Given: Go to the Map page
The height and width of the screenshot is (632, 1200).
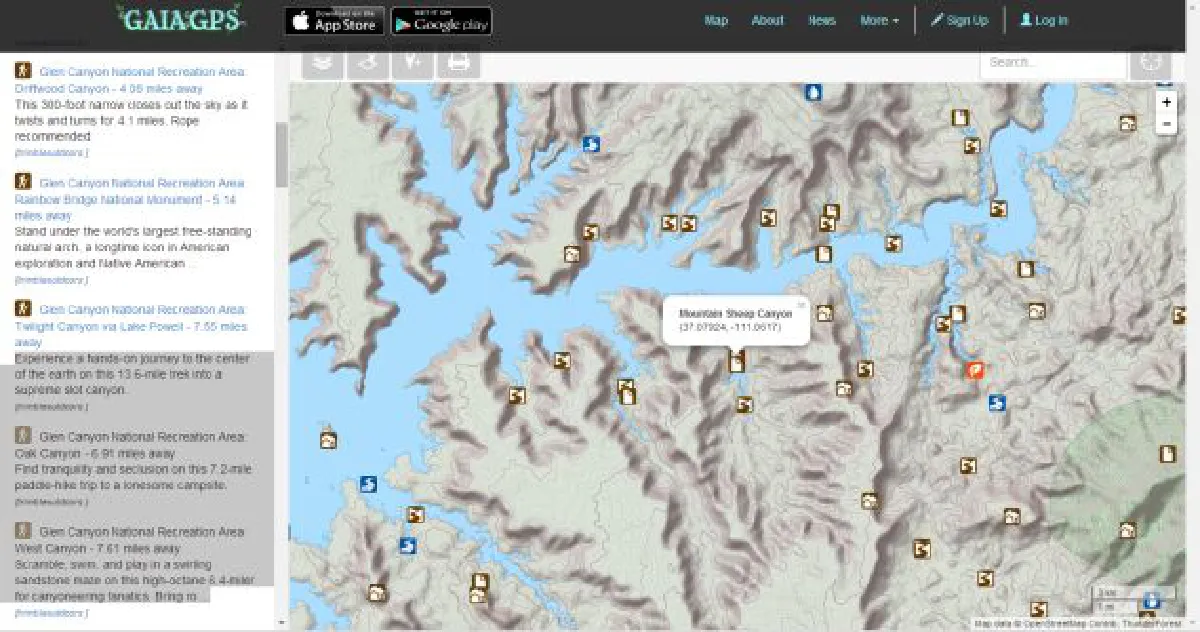Looking at the screenshot, I should (x=716, y=20).
